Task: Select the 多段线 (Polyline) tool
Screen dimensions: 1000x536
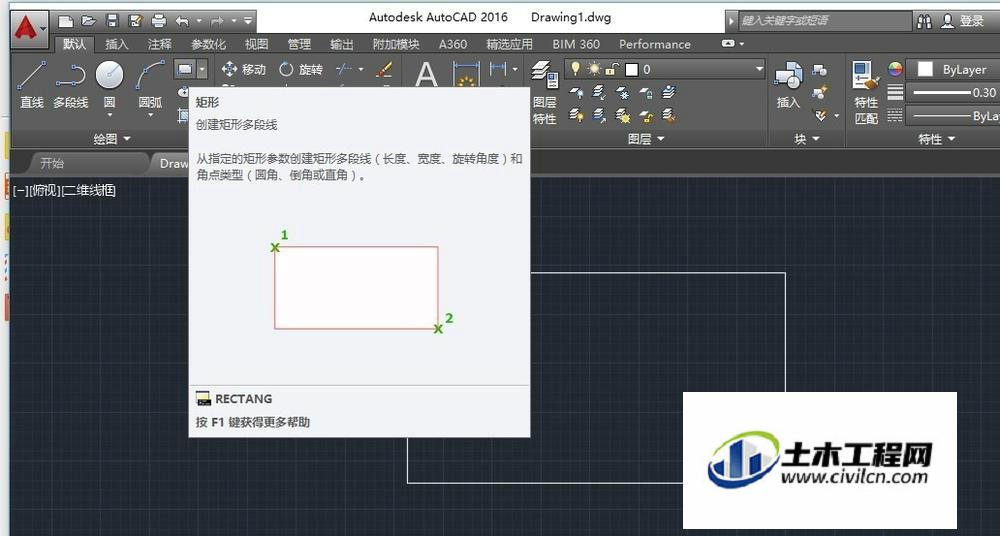Action: tap(70, 85)
